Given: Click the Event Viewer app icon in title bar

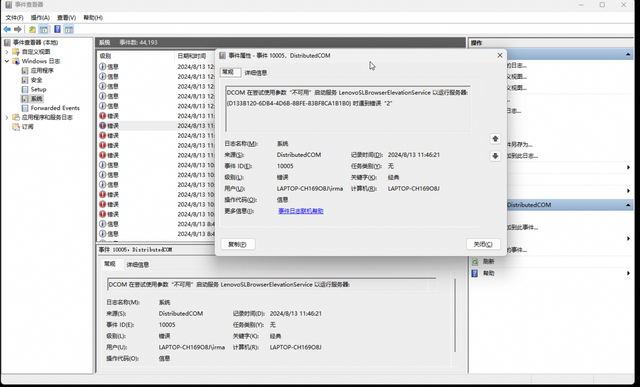Looking at the screenshot, I should [9, 5].
